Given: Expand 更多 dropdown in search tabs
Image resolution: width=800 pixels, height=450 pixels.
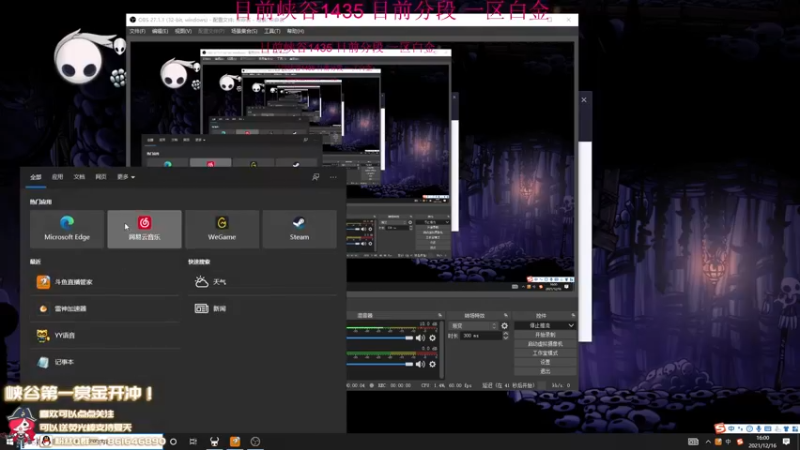Looking at the screenshot, I should click(126, 177).
